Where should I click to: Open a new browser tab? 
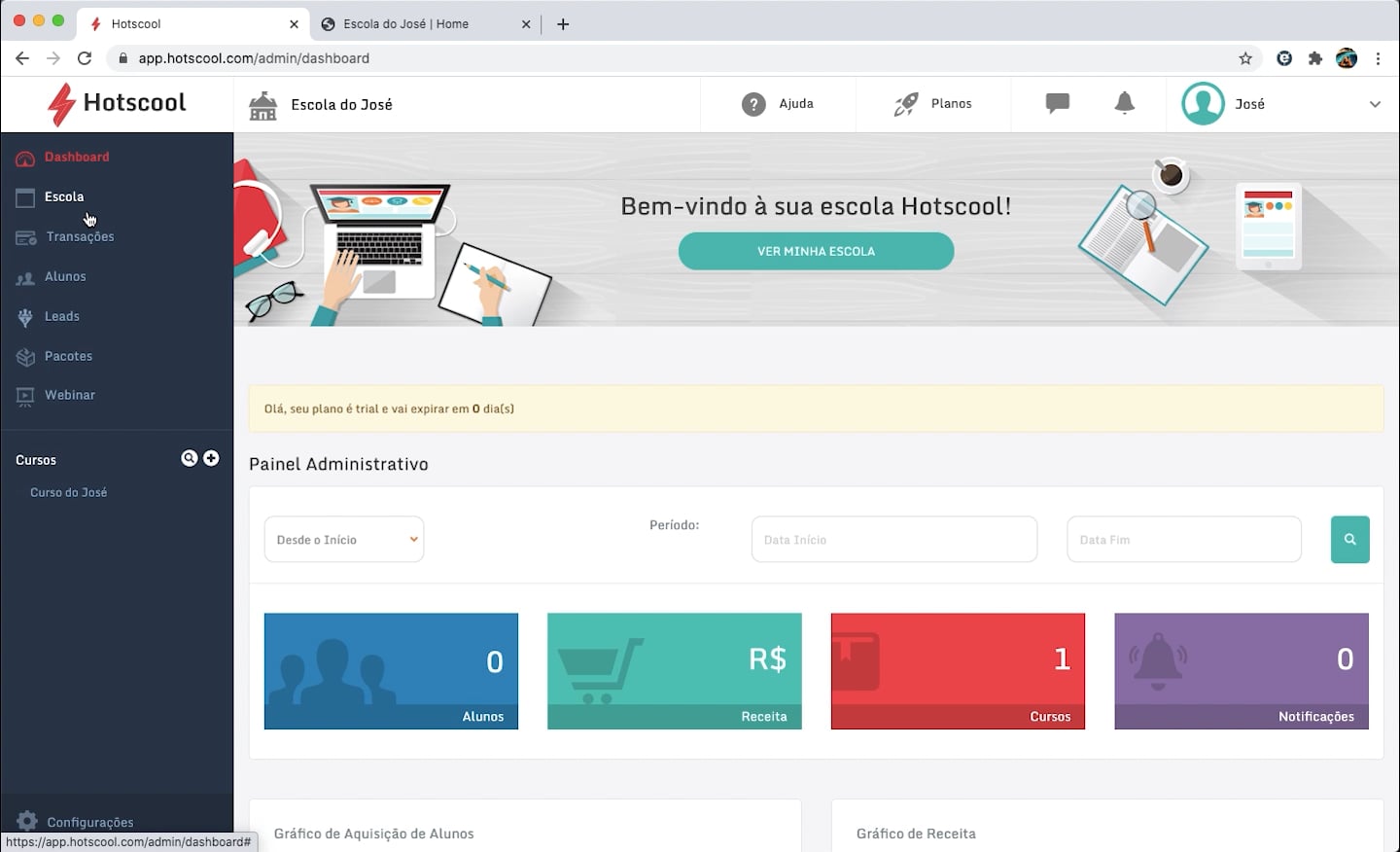[563, 24]
